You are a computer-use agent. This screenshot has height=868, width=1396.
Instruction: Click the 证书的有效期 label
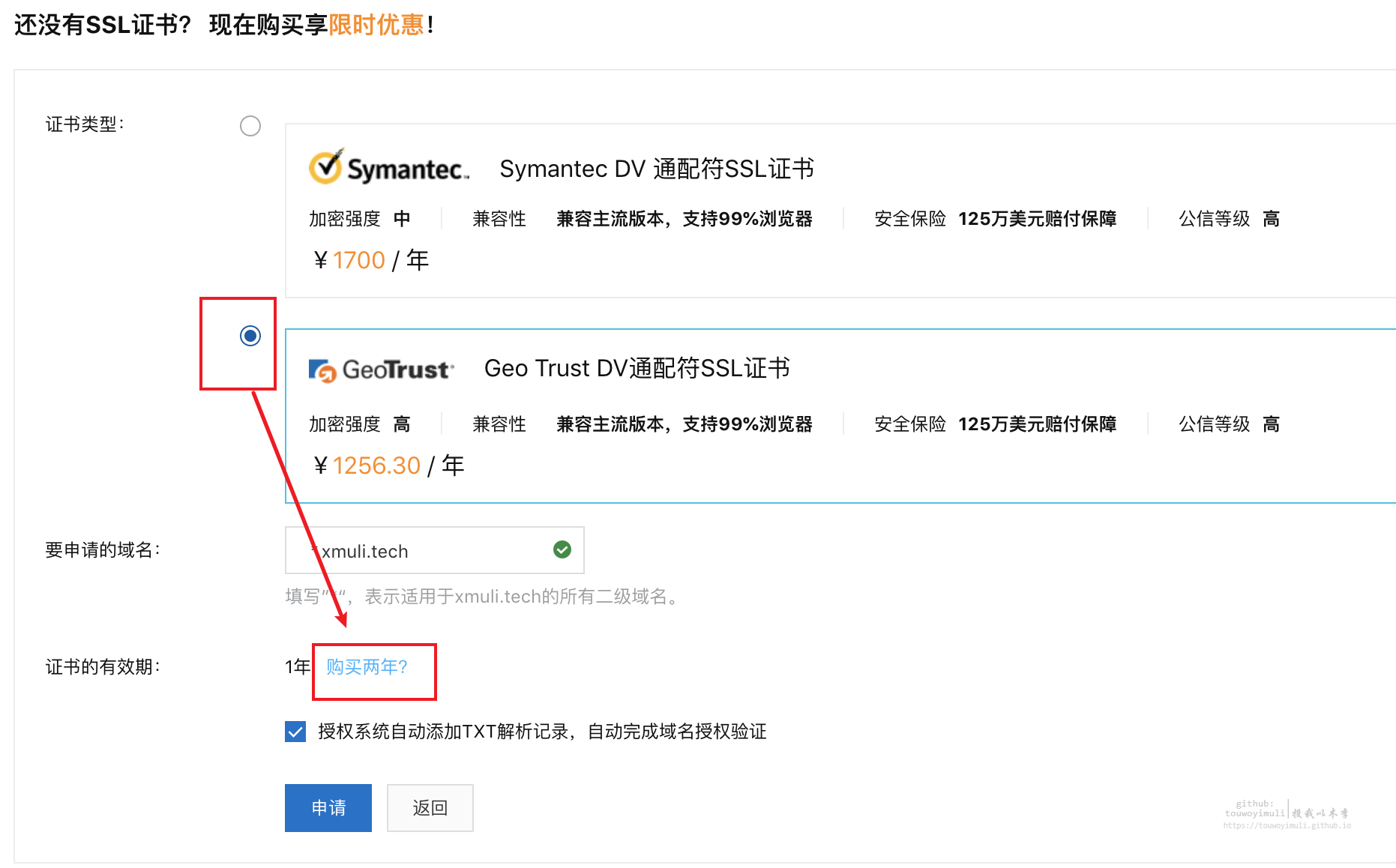click(x=103, y=667)
